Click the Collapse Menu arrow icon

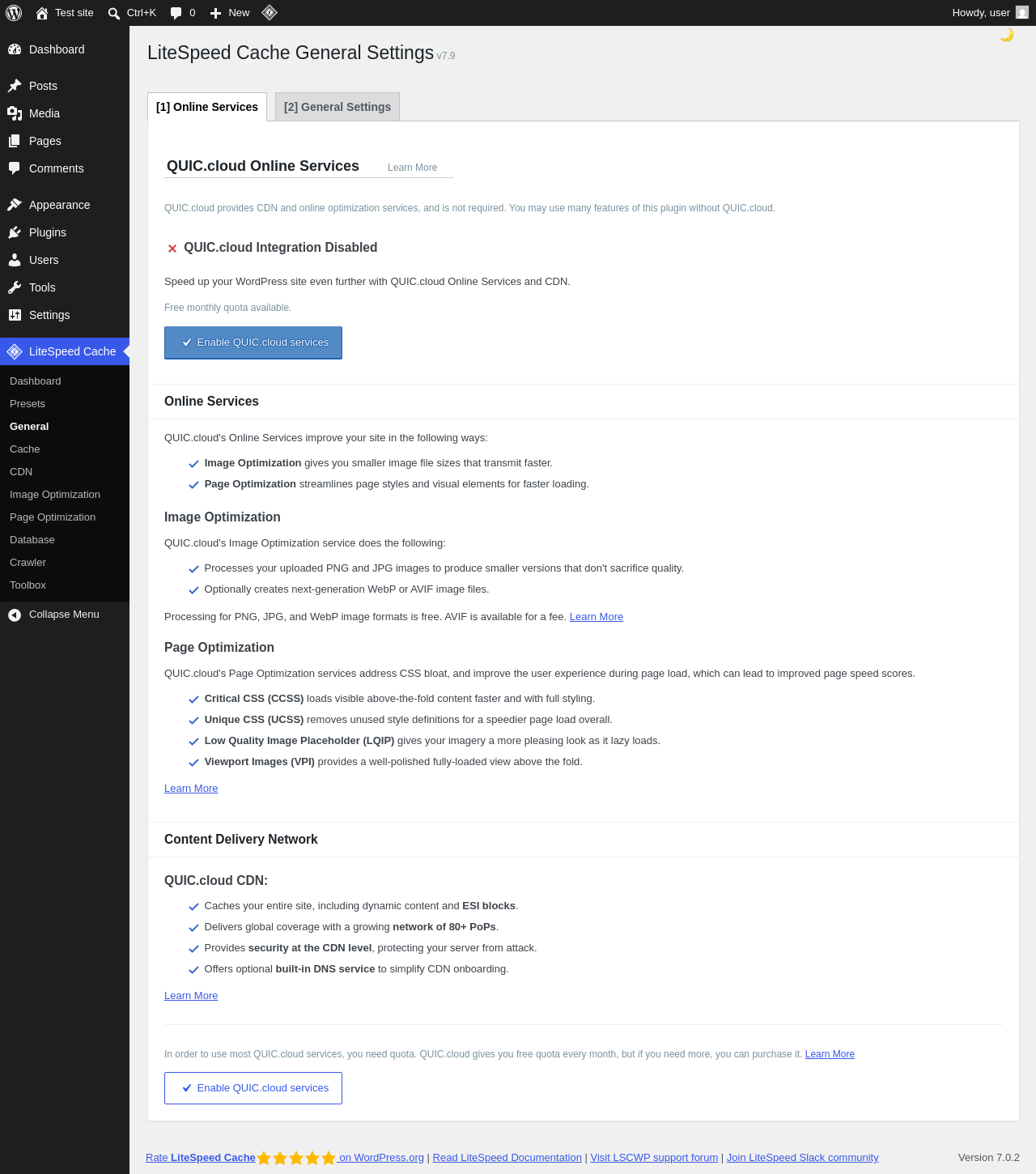15,615
